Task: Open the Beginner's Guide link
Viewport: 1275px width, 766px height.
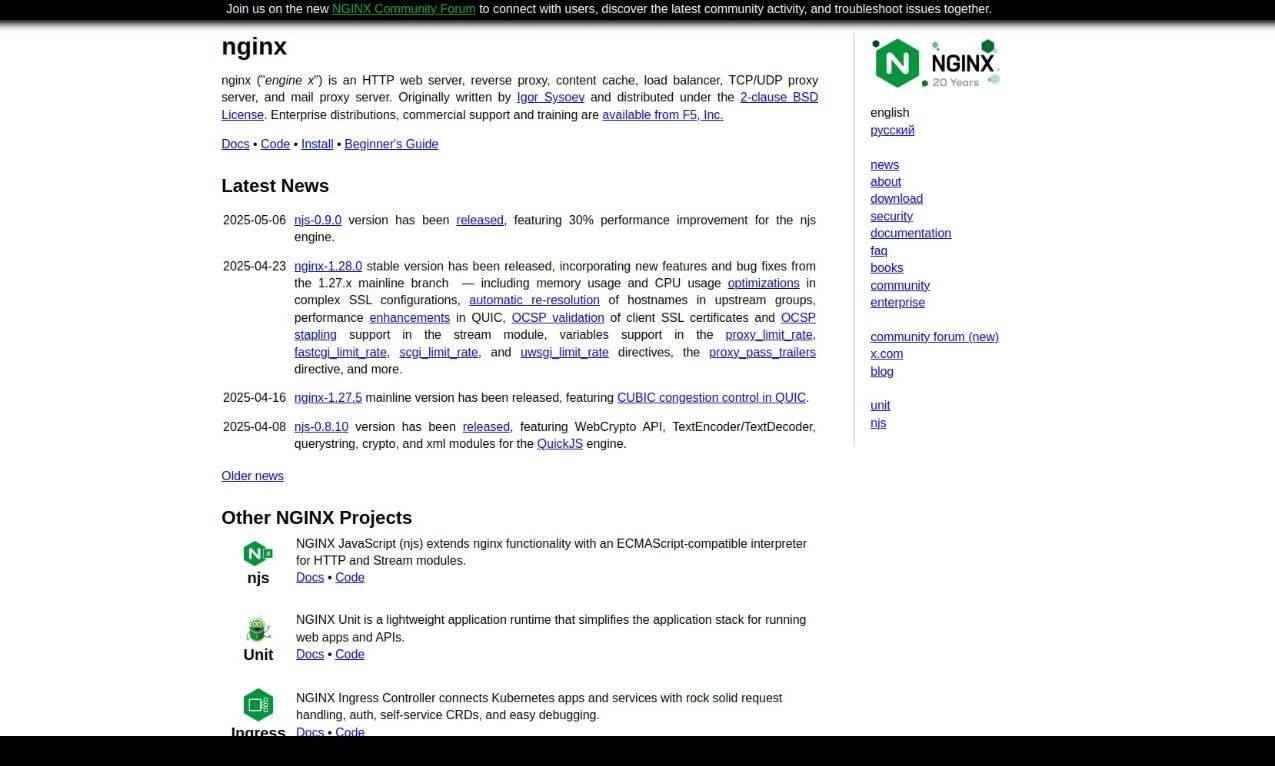Action: tap(391, 144)
